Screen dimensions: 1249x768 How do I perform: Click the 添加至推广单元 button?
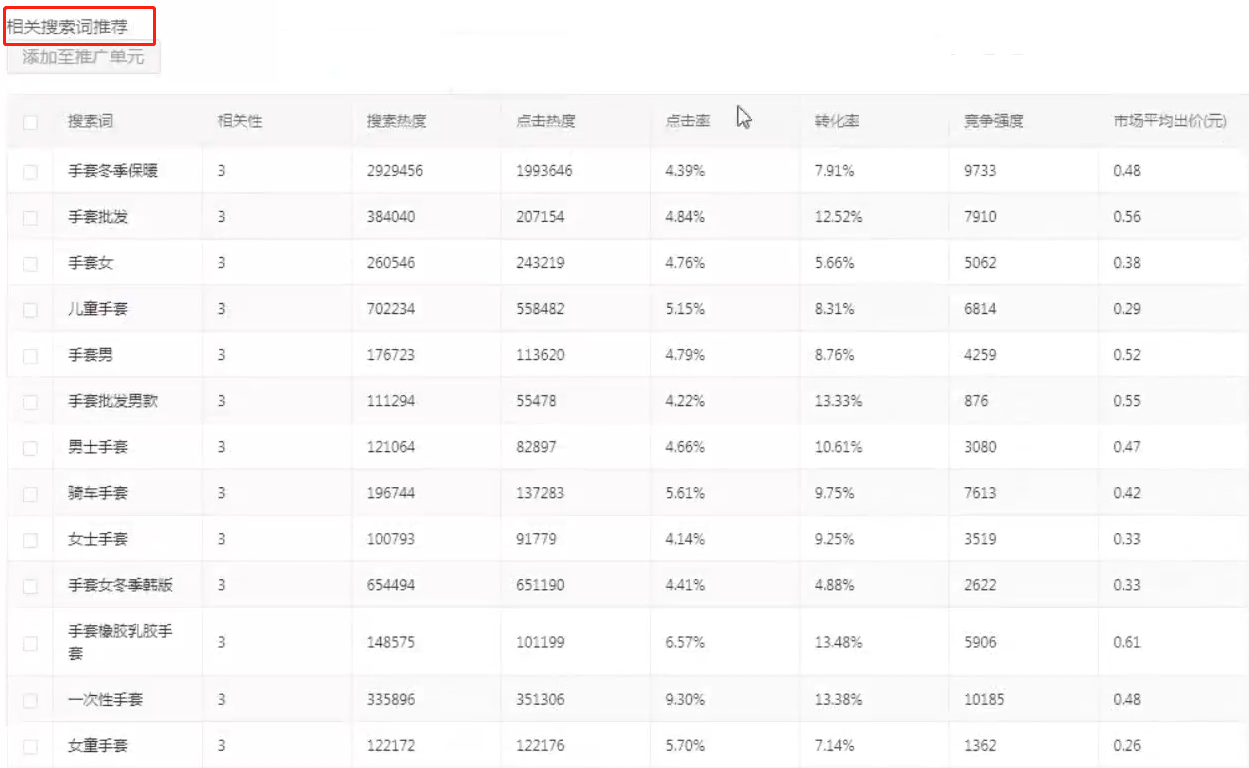point(83,57)
